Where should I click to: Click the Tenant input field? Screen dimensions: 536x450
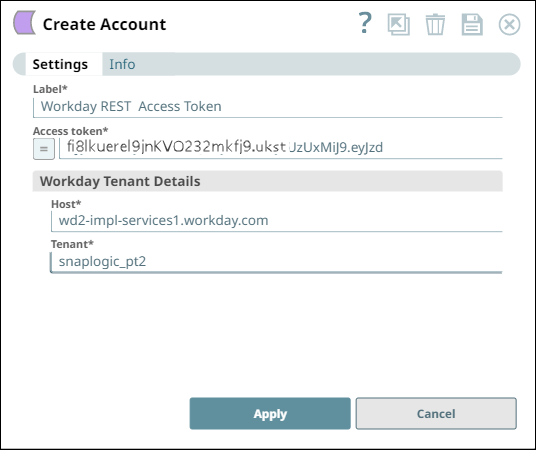pyautogui.click(x=277, y=262)
